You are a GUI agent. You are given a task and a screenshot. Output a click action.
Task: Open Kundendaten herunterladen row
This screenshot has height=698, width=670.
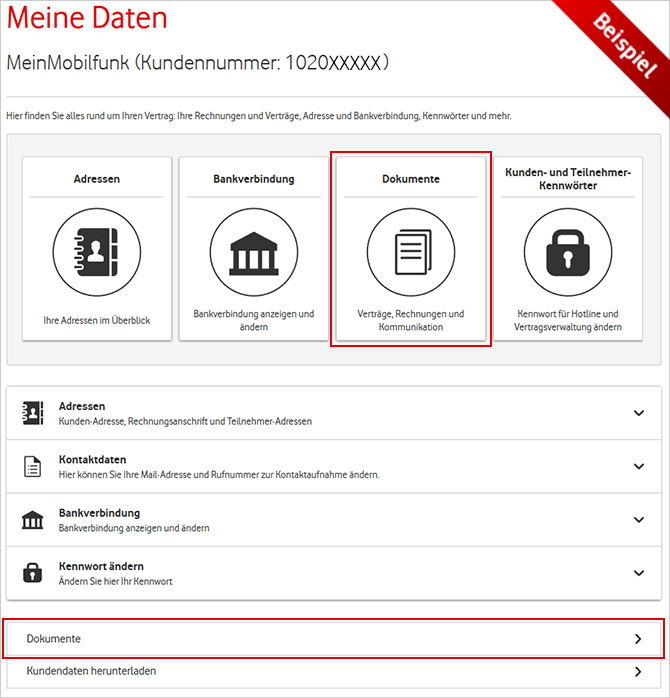point(300,671)
